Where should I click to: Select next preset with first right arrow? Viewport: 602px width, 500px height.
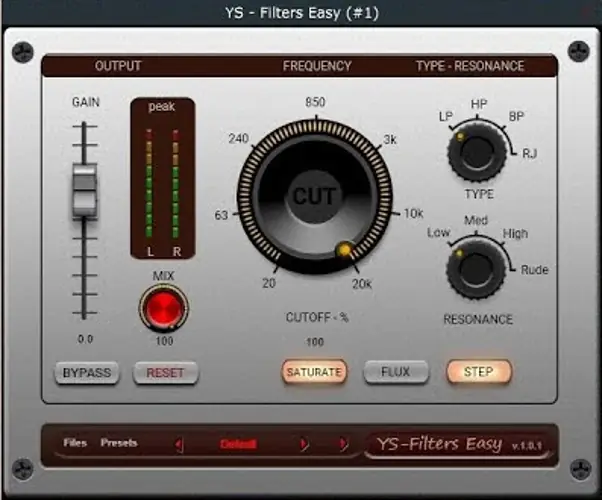pos(304,444)
